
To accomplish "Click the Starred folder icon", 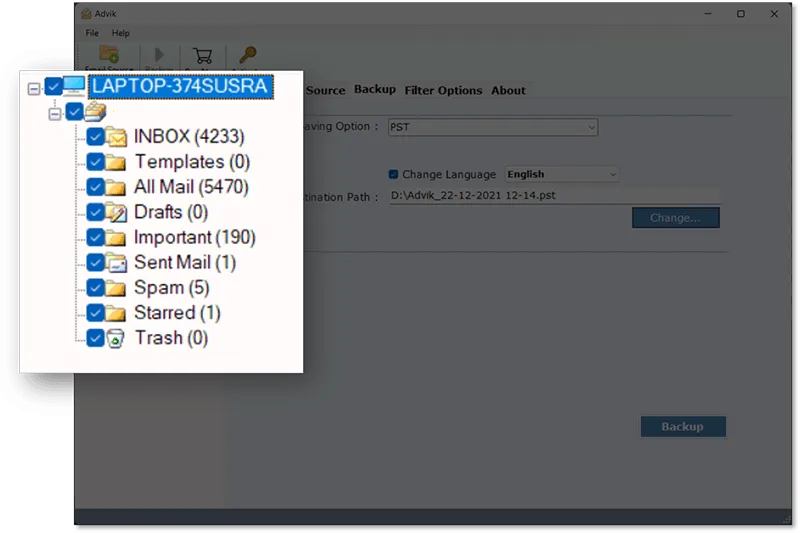I will click(x=115, y=313).
